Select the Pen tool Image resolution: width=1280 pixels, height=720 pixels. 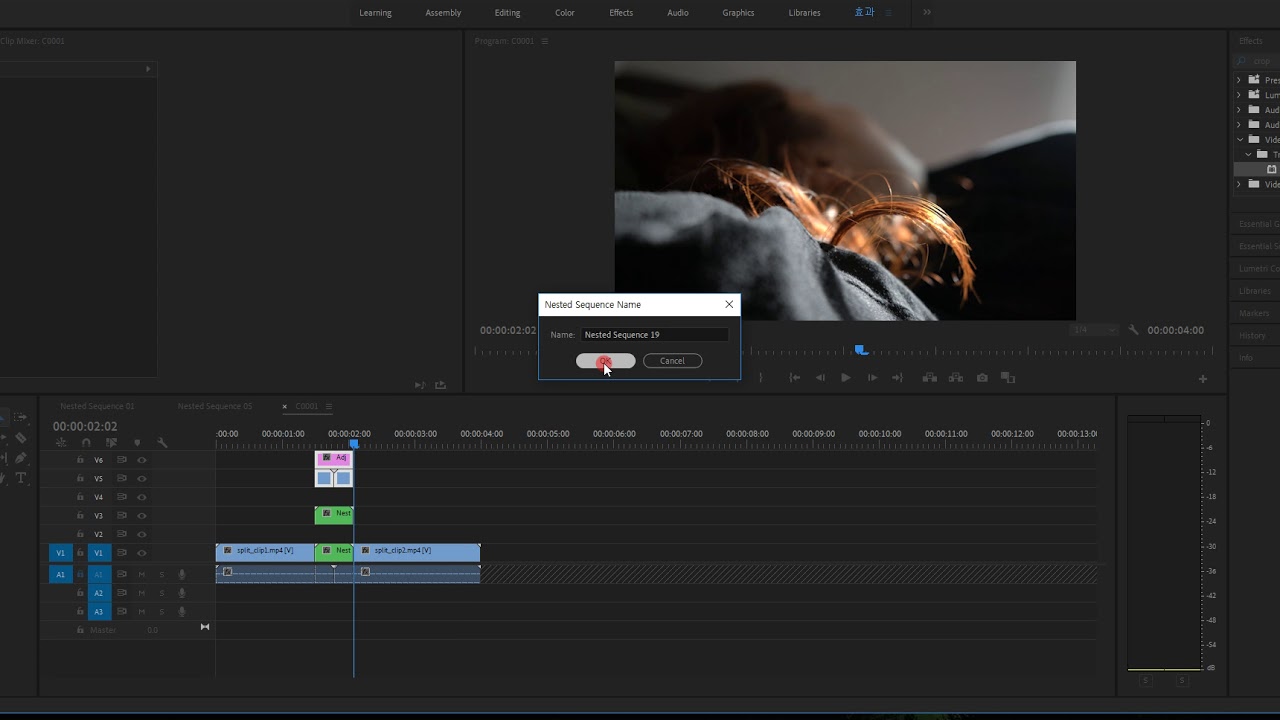pos(21,458)
